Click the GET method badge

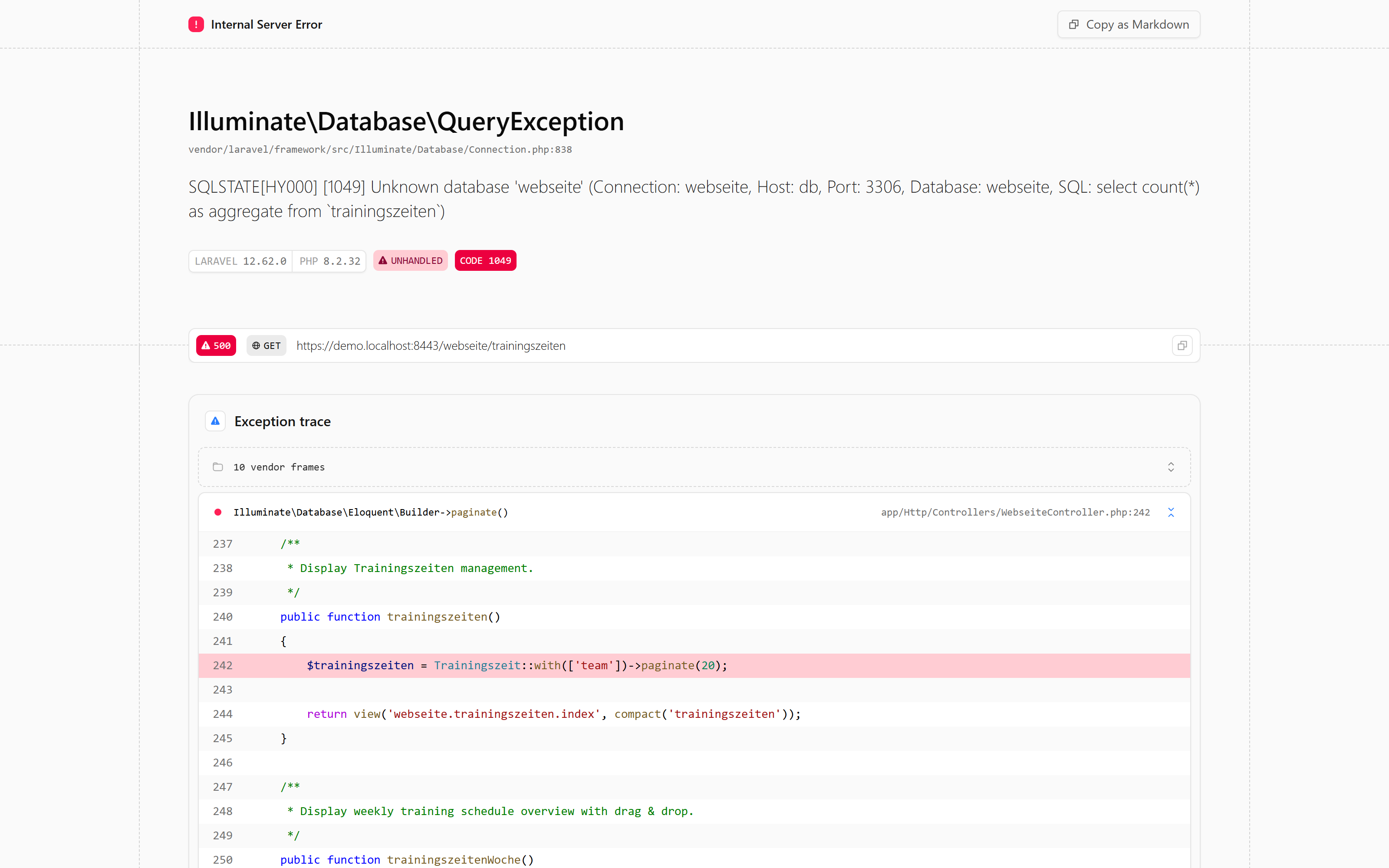(x=267, y=345)
